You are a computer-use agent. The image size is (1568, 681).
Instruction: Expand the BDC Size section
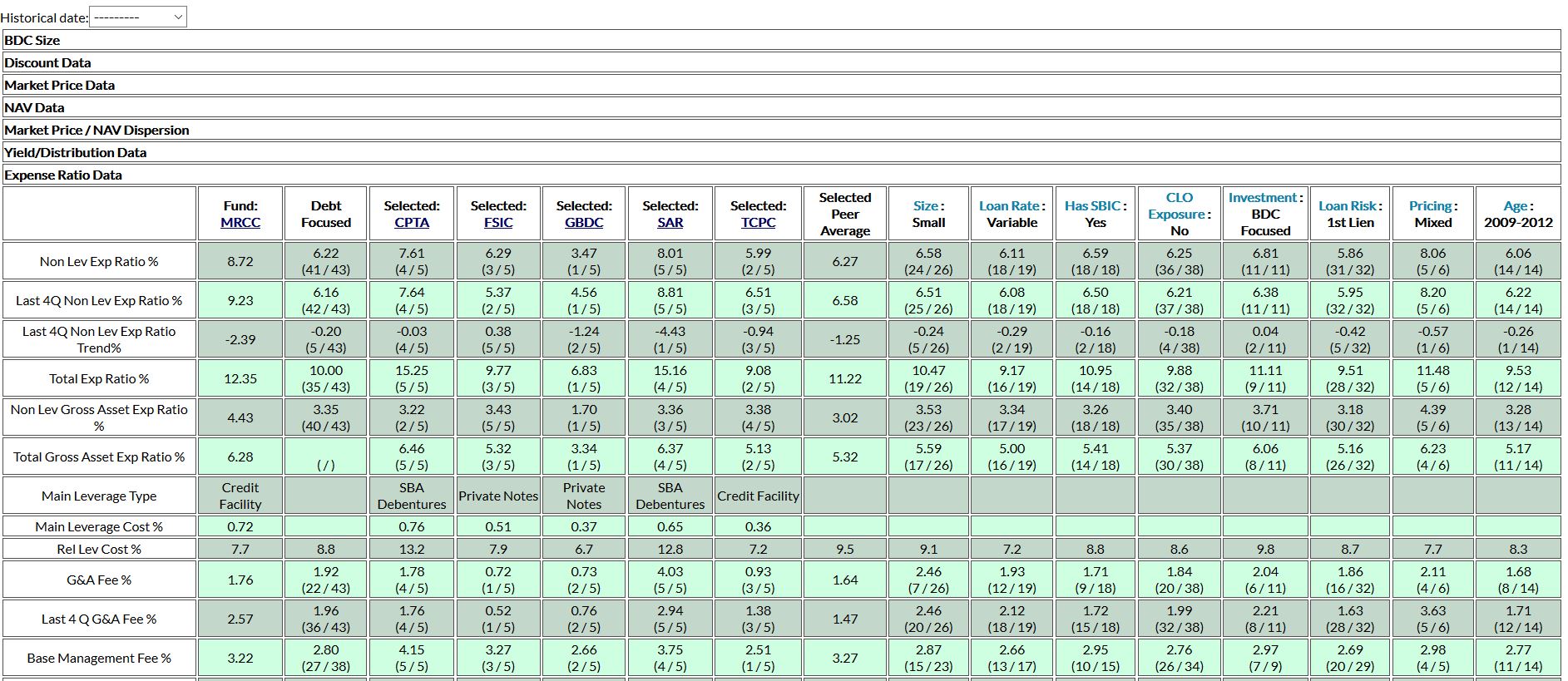(32, 40)
